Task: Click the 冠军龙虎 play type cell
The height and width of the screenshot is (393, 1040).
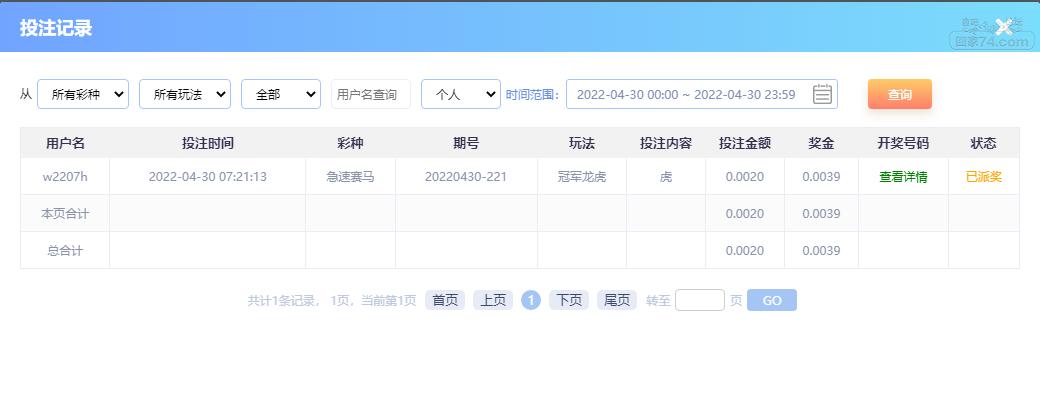Action: coord(582,177)
